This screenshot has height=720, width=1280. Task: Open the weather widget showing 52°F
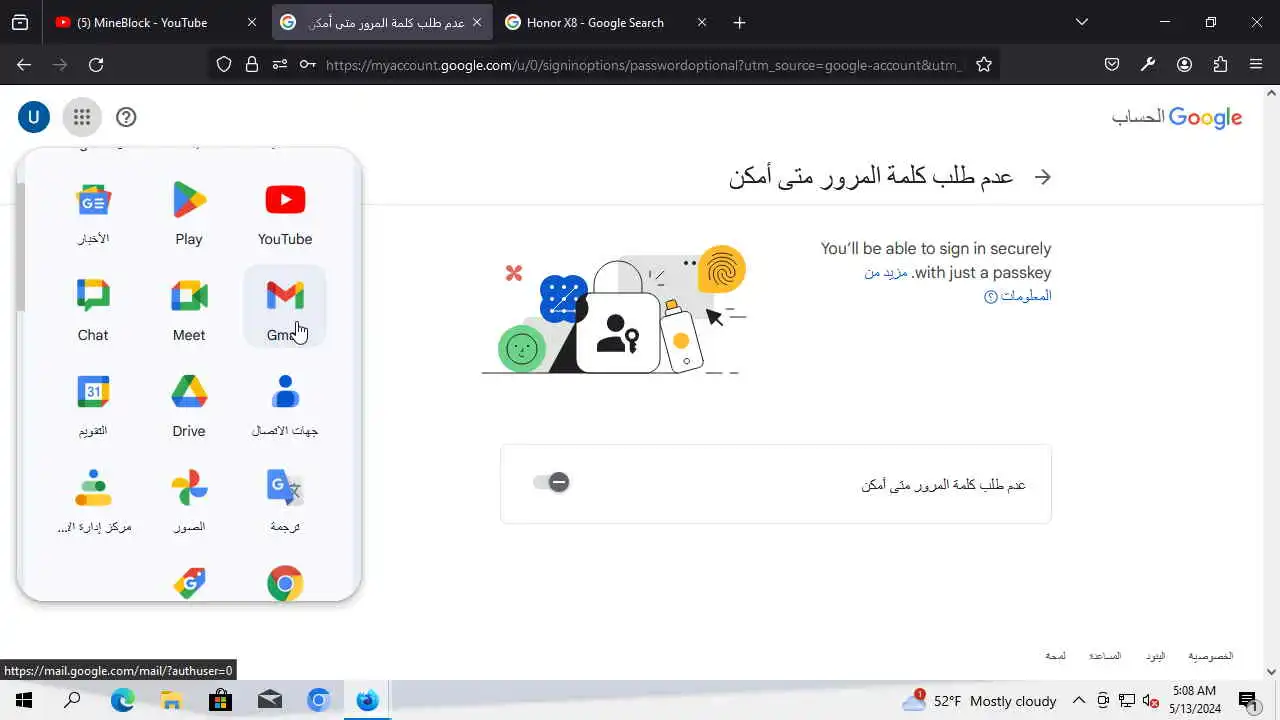point(979,701)
